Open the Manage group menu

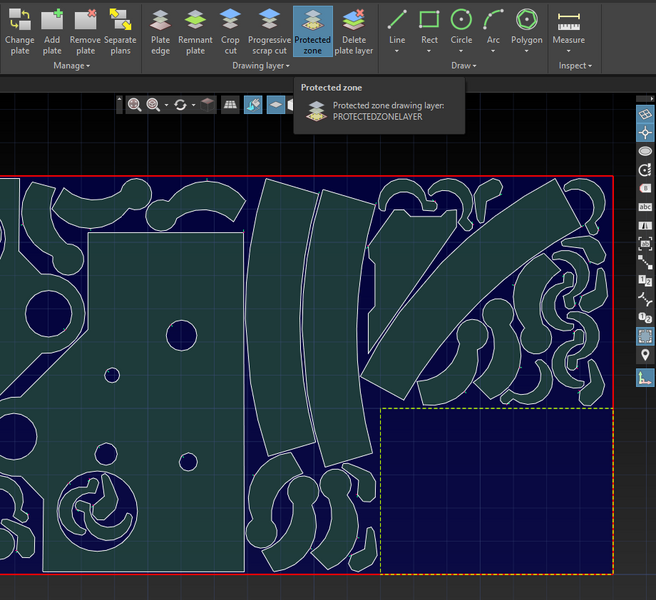(71, 66)
